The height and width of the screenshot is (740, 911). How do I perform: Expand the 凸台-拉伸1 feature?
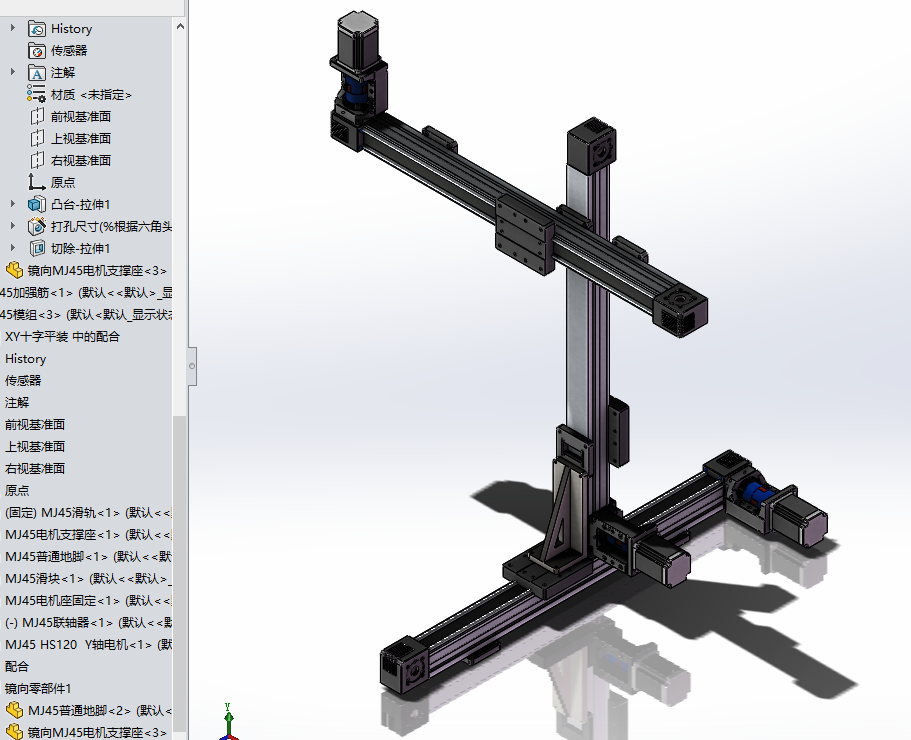point(13,204)
